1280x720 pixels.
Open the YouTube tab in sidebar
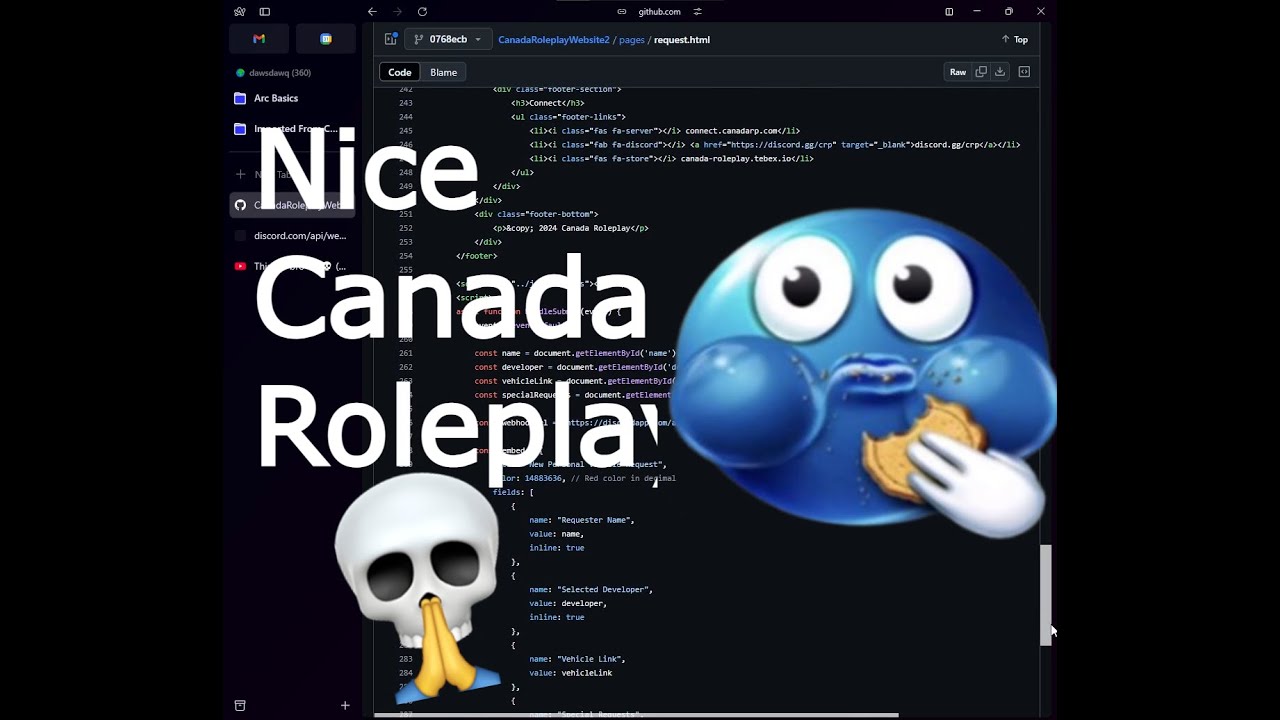(x=292, y=266)
